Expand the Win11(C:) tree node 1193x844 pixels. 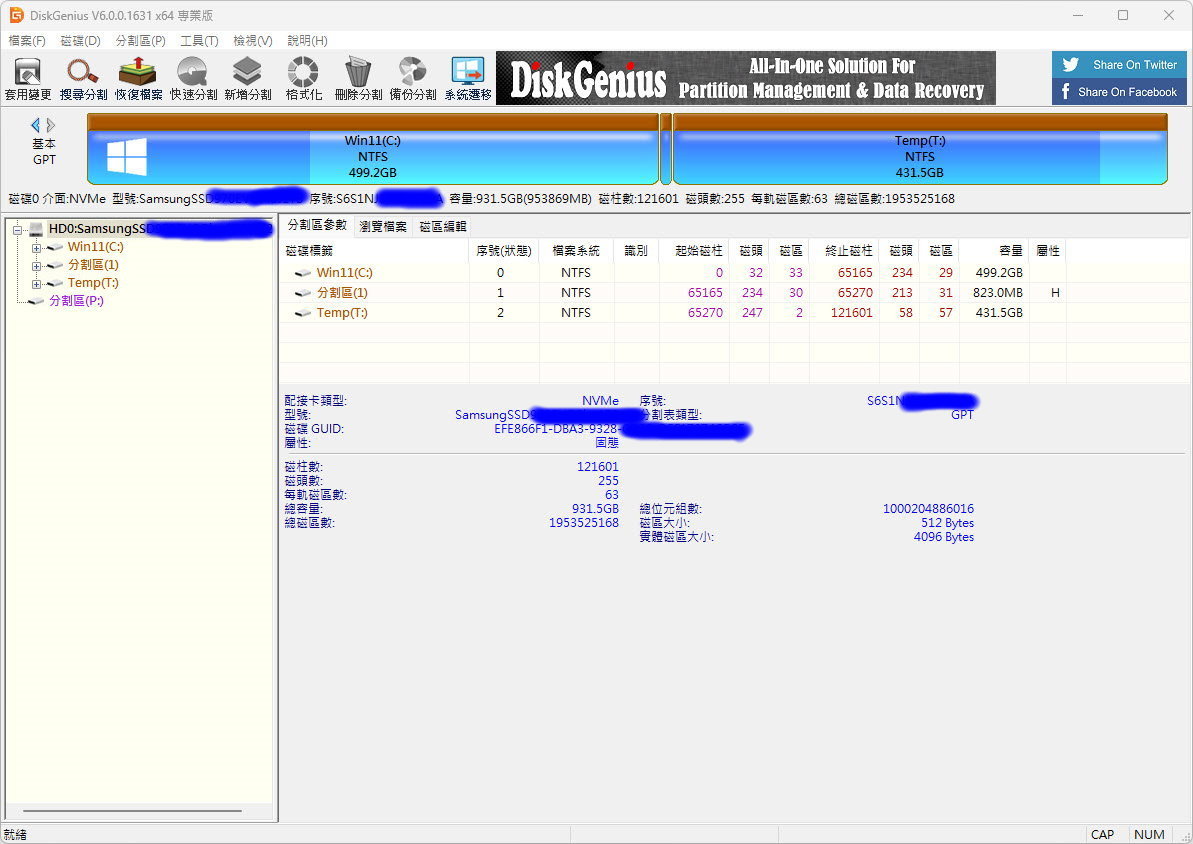pos(36,247)
